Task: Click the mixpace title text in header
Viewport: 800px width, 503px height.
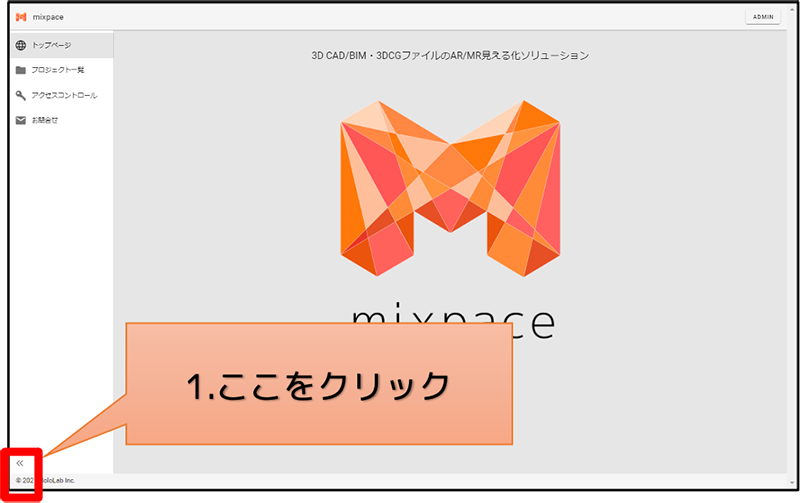Action: tap(48, 17)
